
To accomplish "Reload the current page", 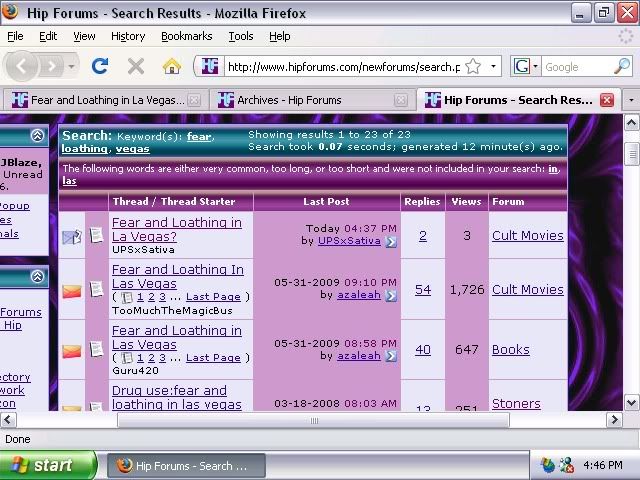I will 100,66.
